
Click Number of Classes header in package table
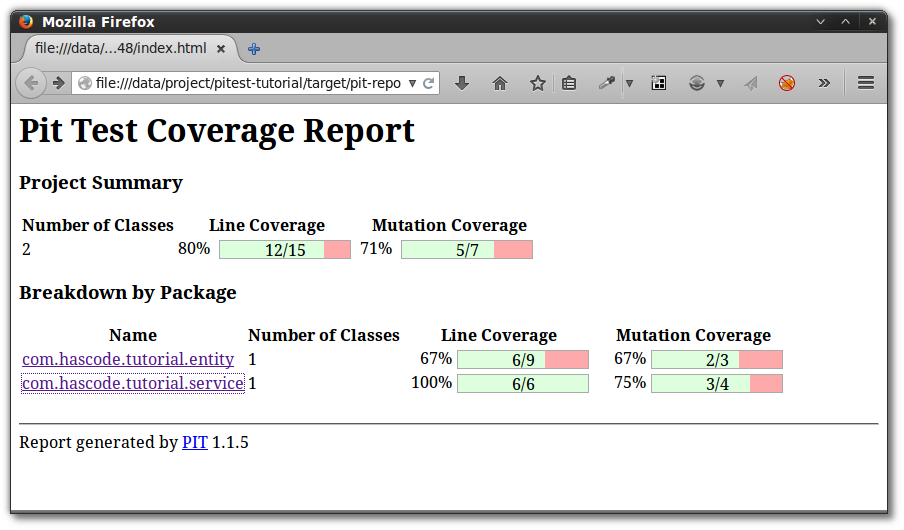323,335
